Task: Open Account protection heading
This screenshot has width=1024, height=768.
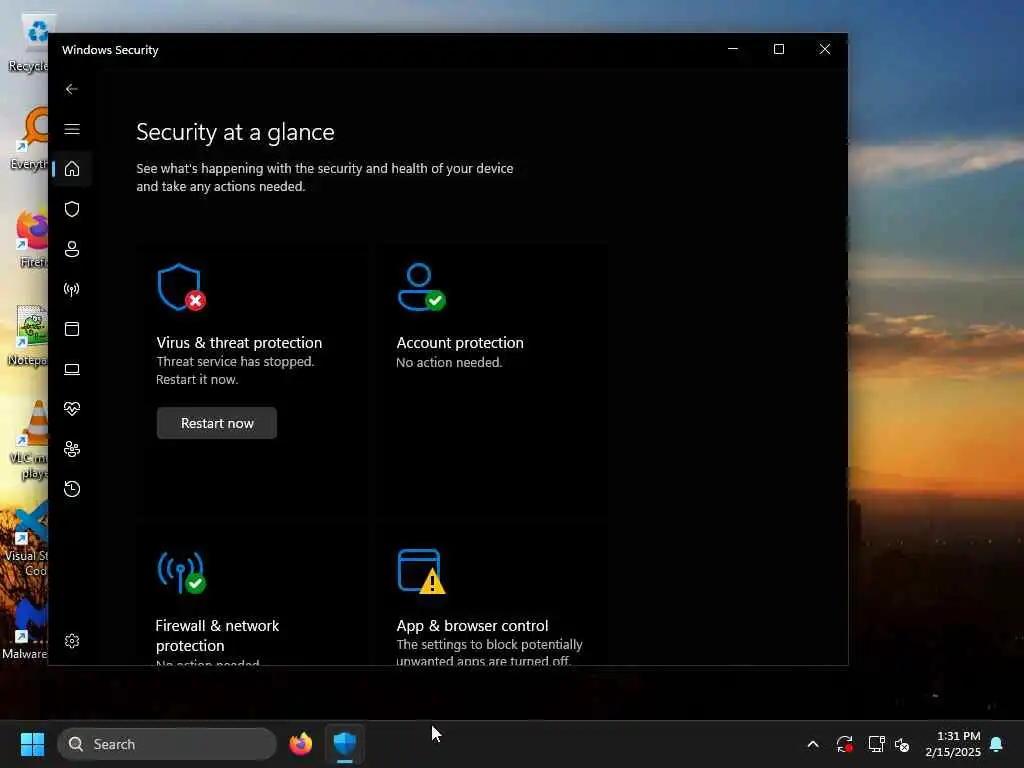Action: (460, 343)
